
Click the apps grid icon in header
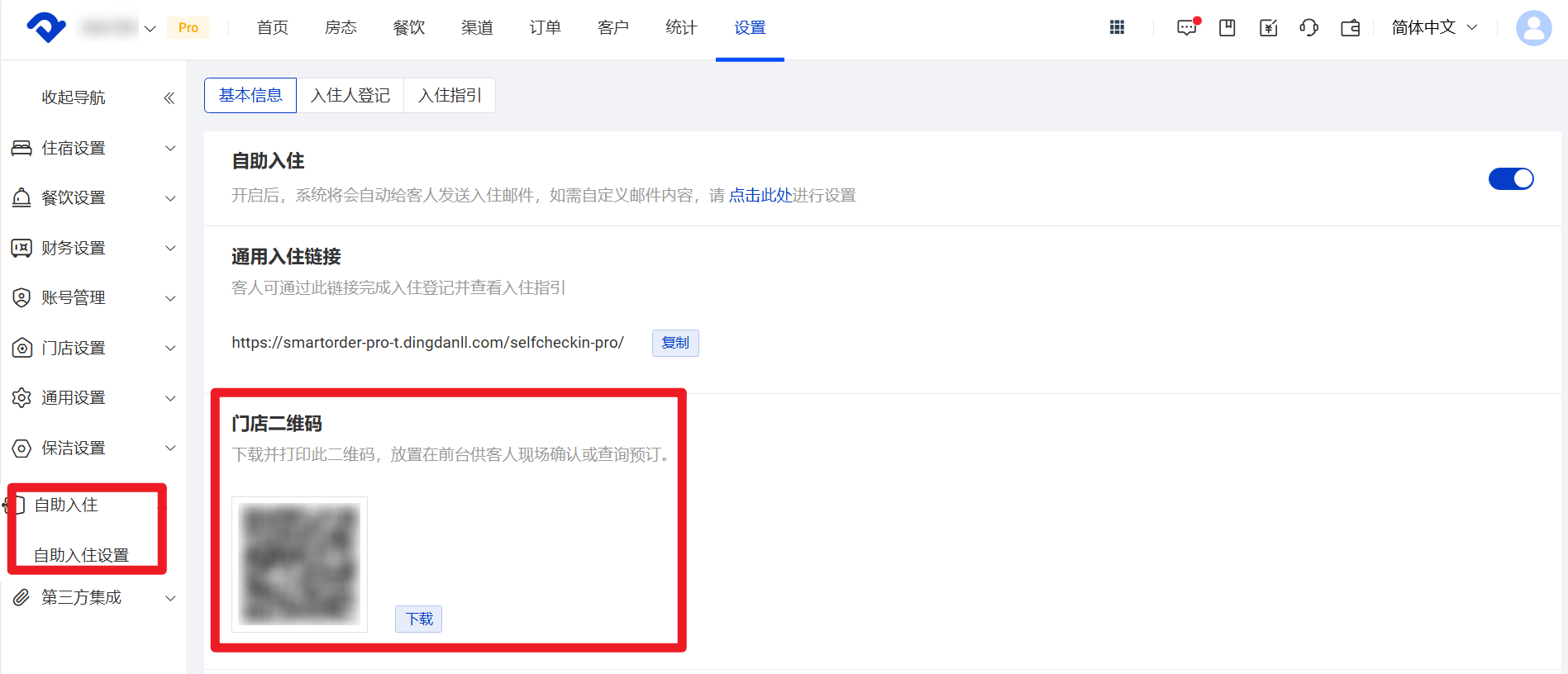[x=1117, y=27]
